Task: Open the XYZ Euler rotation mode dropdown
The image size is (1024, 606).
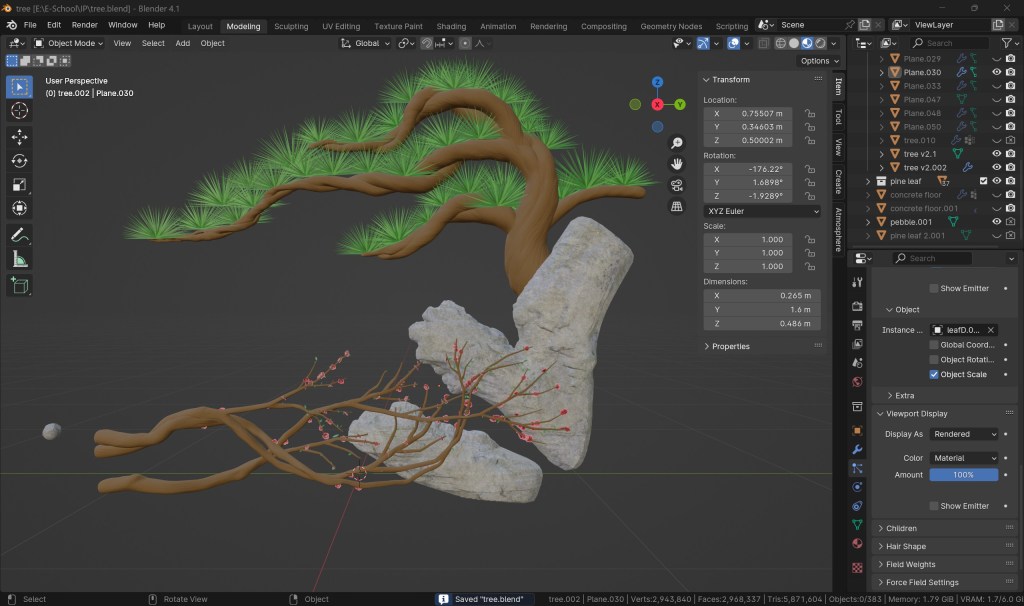Action: 762,211
